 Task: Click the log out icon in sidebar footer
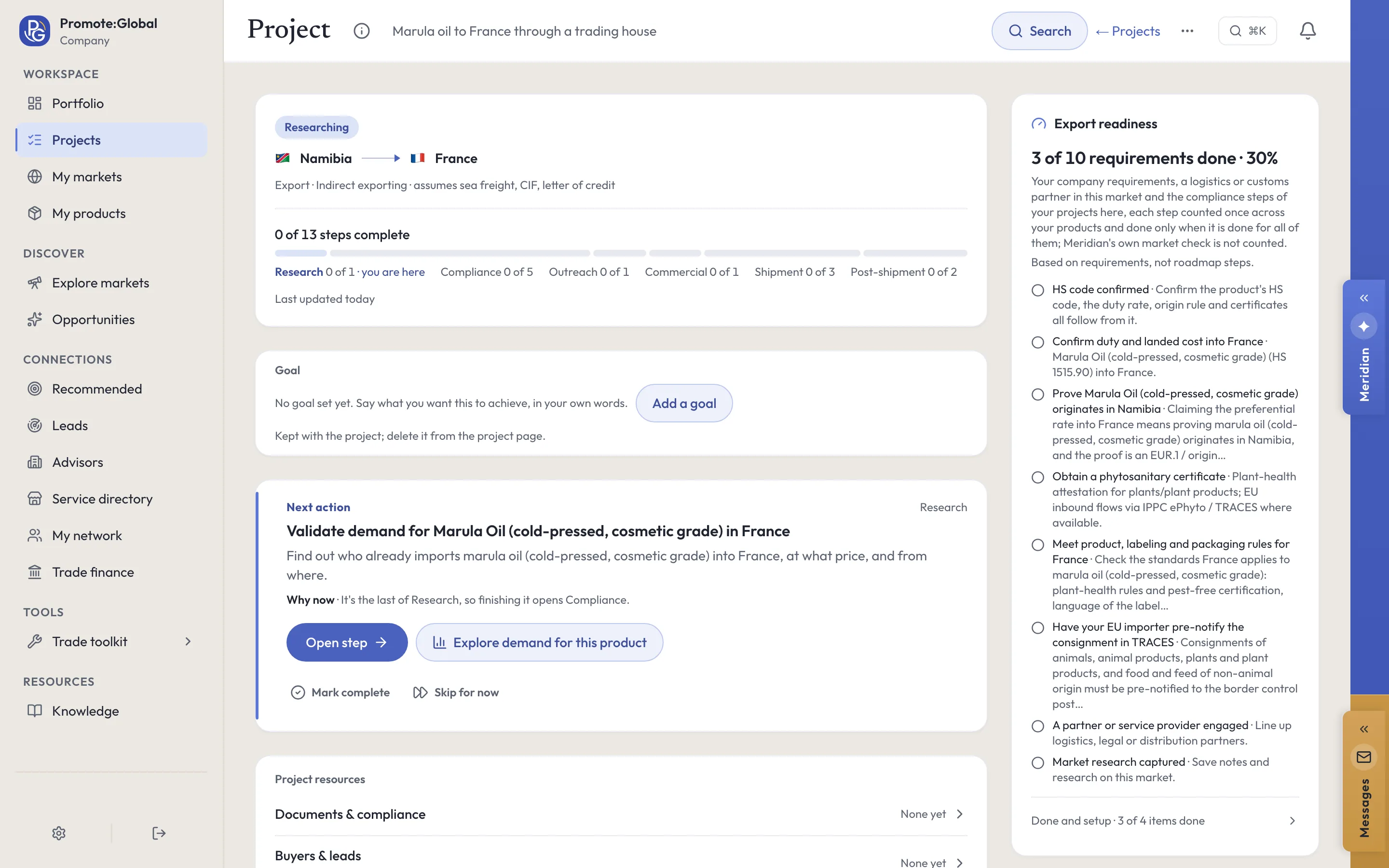(x=159, y=833)
